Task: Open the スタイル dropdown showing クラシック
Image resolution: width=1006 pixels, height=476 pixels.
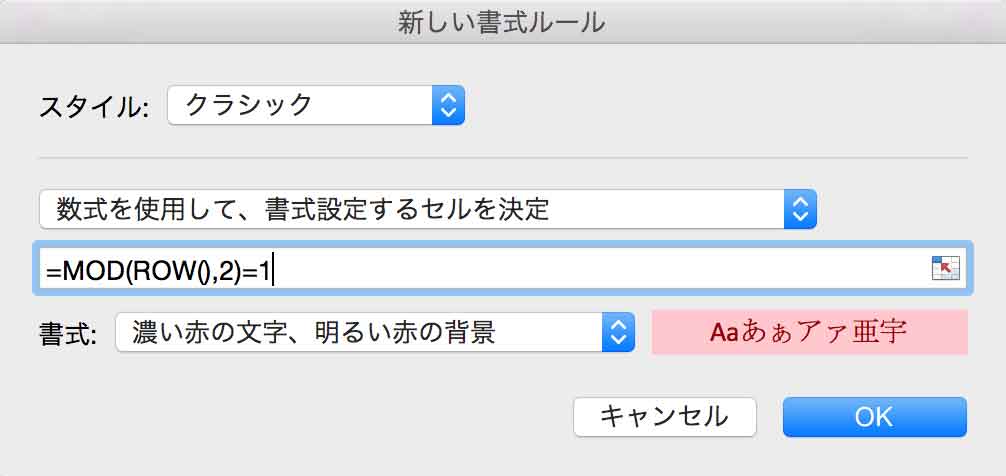Action: 315,104
